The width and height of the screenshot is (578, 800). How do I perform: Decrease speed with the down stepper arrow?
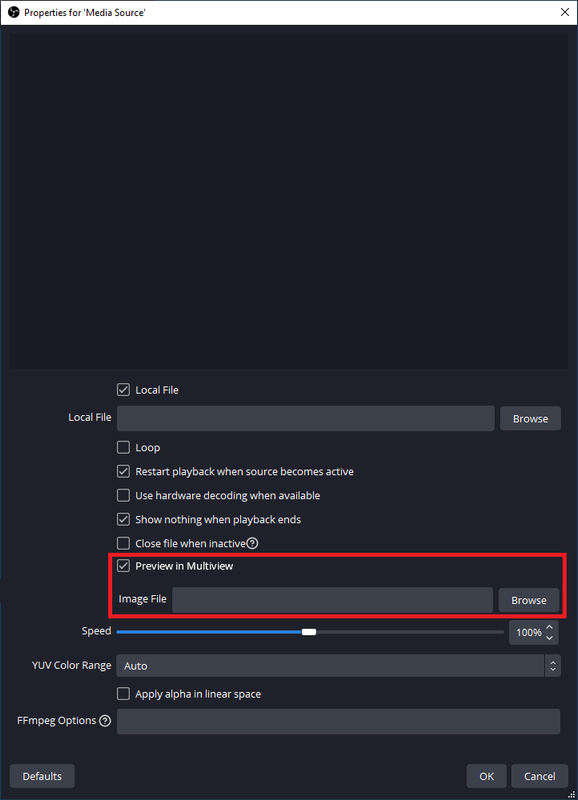[549, 638]
